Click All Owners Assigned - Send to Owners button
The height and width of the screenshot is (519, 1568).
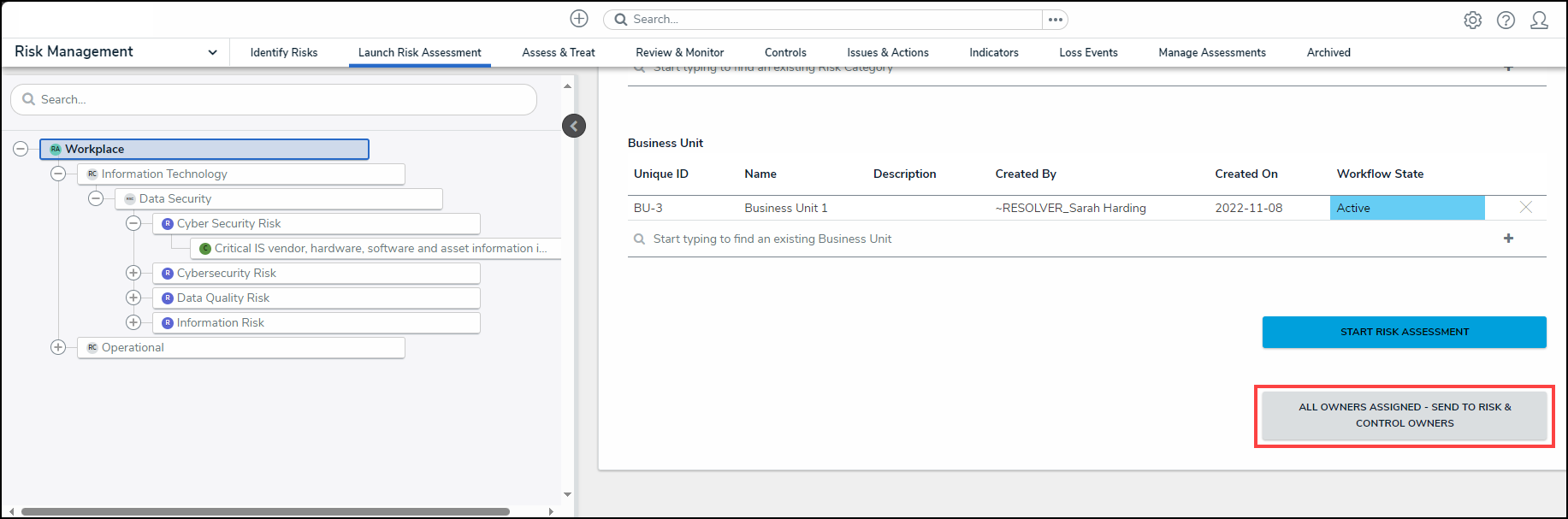pyautogui.click(x=1404, y=415)
